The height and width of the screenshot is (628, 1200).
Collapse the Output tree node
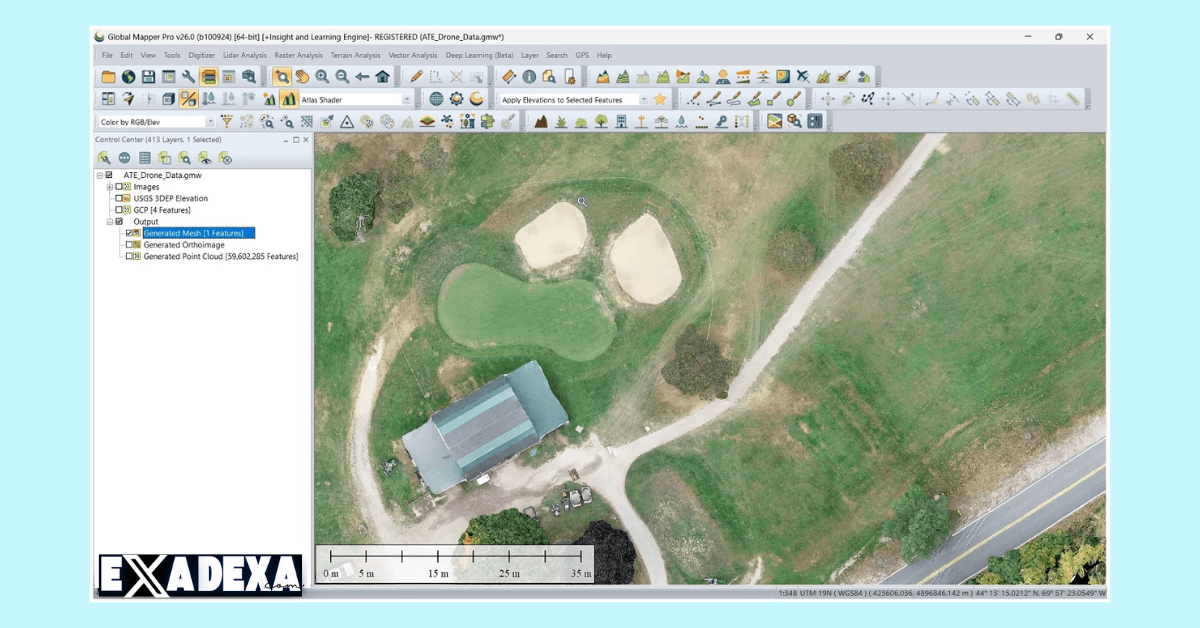click(x=109, y=221)
